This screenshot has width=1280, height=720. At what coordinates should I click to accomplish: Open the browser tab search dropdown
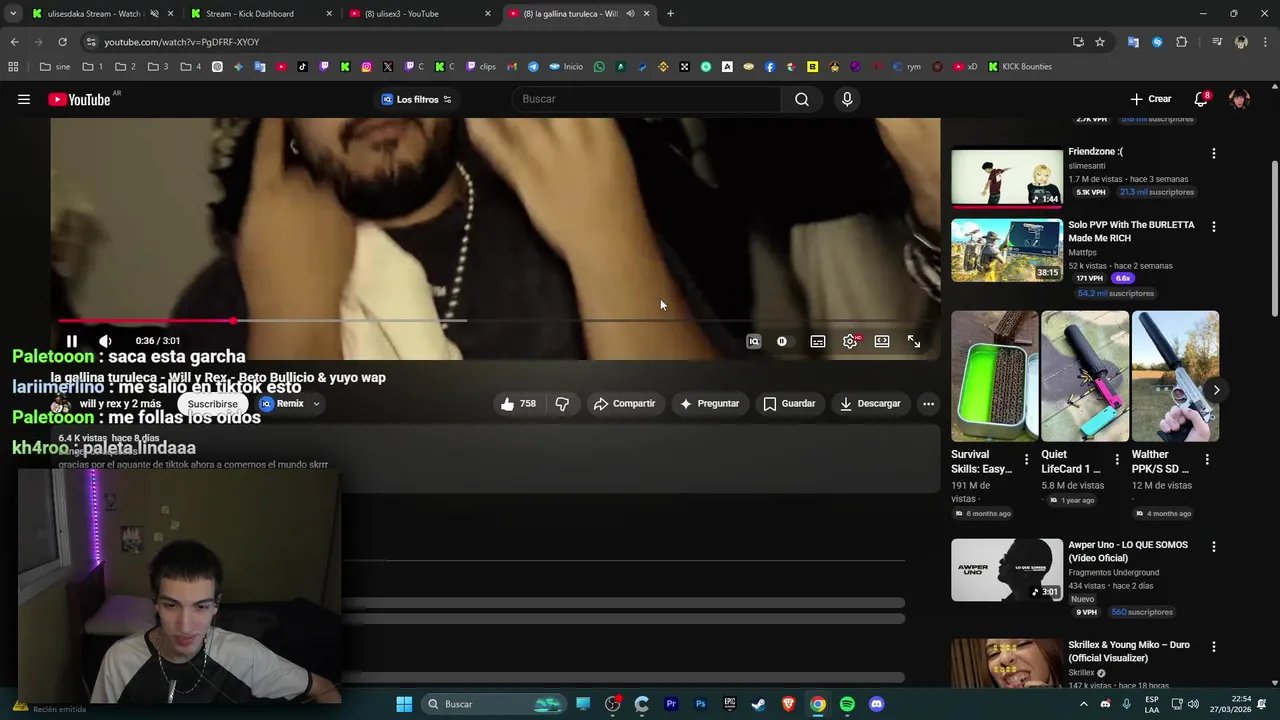point(13,14)
